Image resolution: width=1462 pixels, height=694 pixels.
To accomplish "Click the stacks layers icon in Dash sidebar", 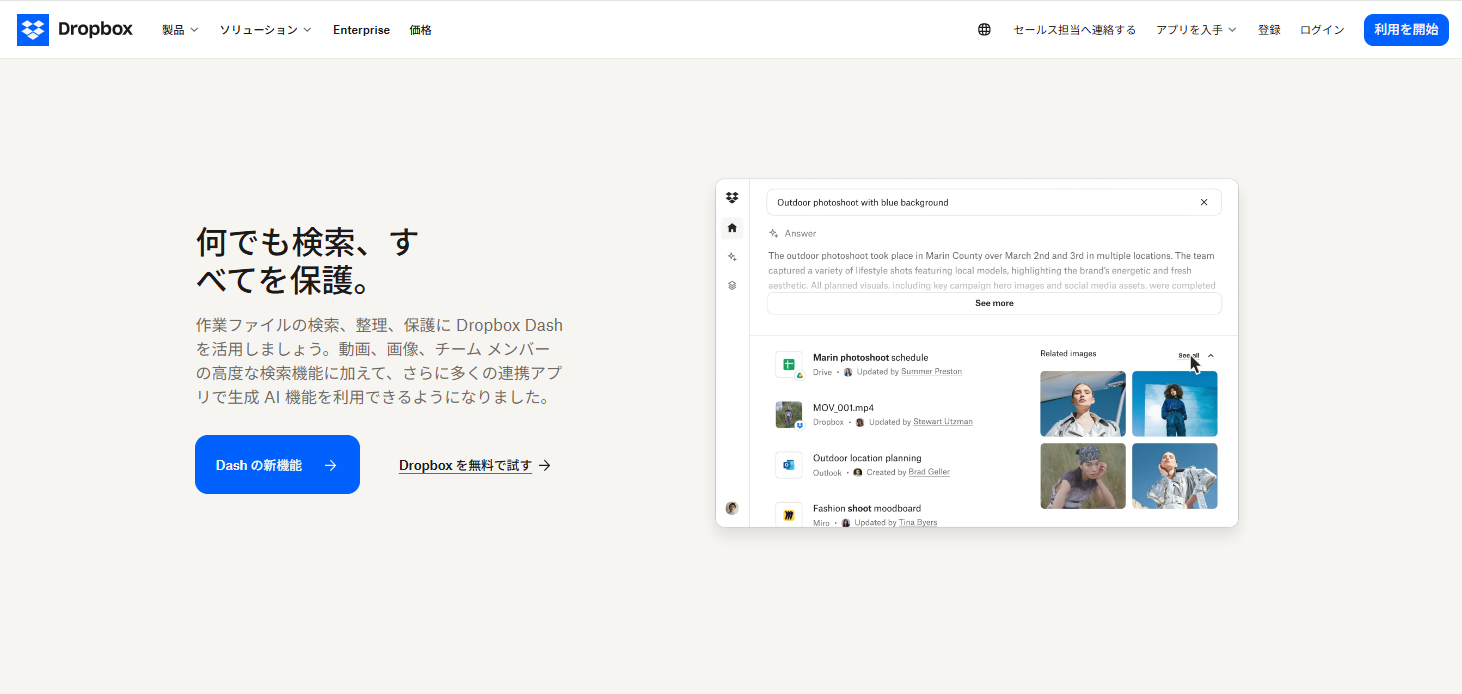I will pos(732,285).
